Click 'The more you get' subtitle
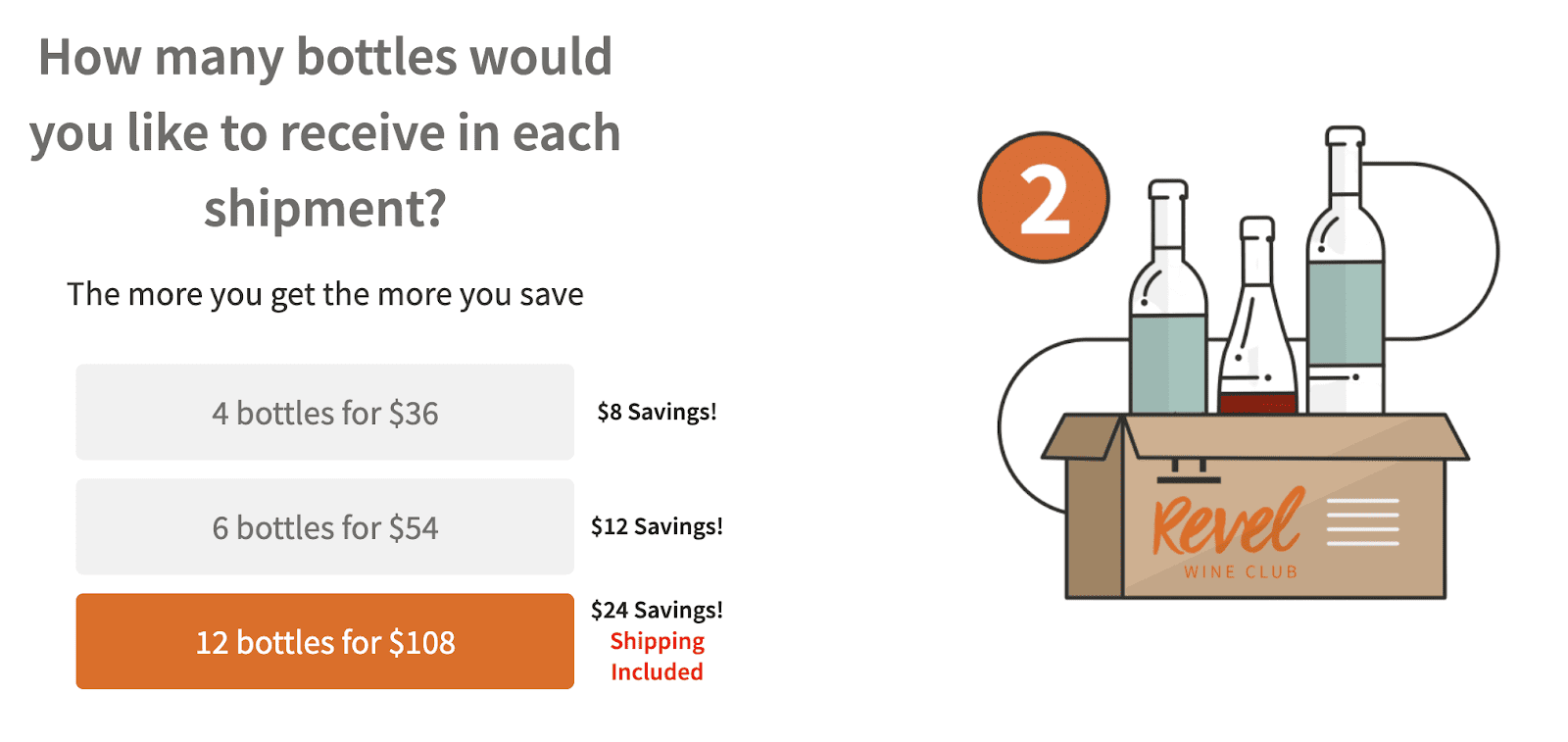 point(325,294)
